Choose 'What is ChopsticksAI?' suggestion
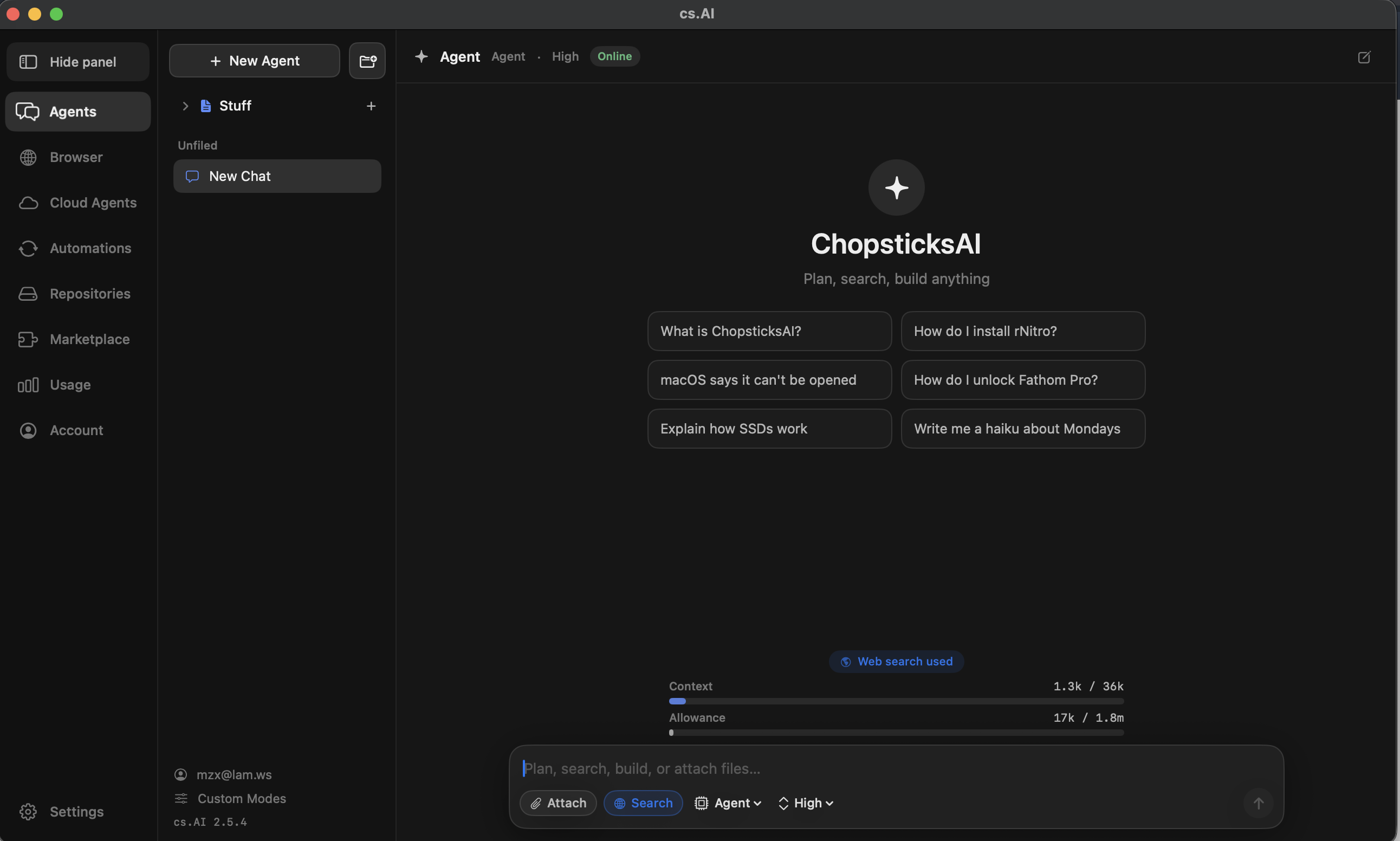 tap(769, 331)
